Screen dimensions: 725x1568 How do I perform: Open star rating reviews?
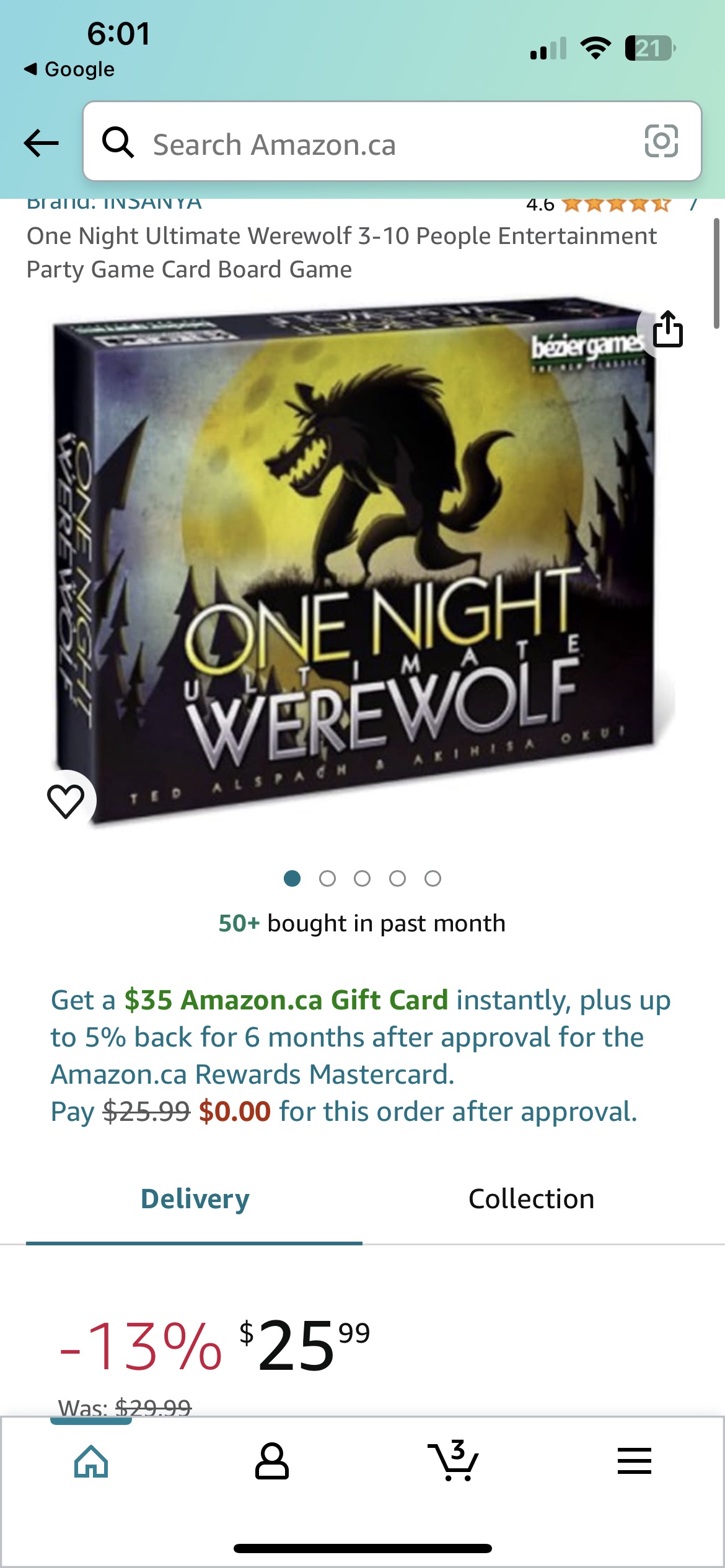(x=616, y=205)
